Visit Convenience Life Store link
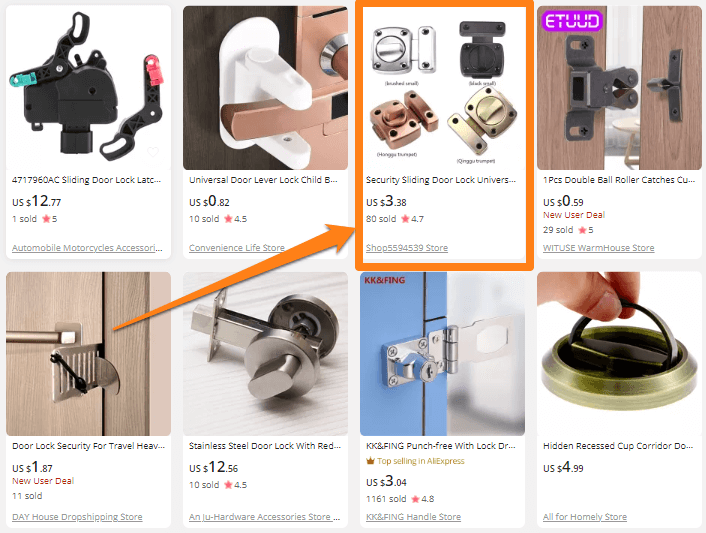 237,248
